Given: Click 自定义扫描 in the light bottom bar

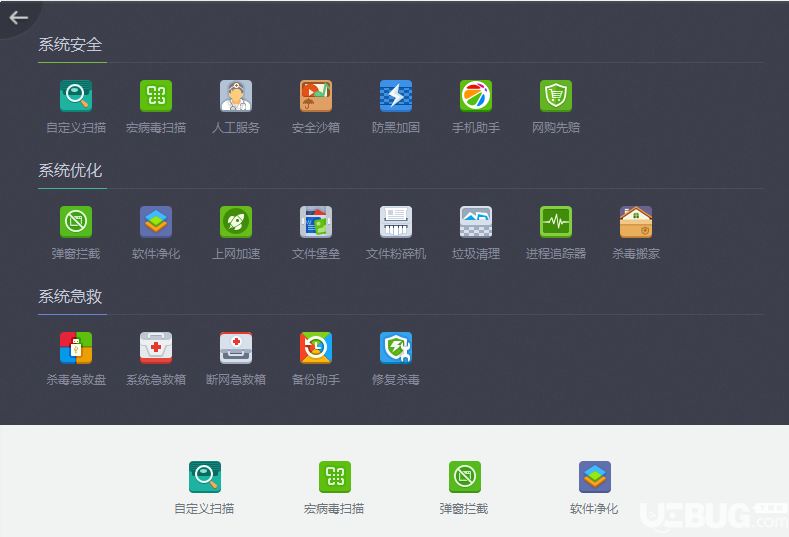Looking at the screenshot, I should 205,477.
